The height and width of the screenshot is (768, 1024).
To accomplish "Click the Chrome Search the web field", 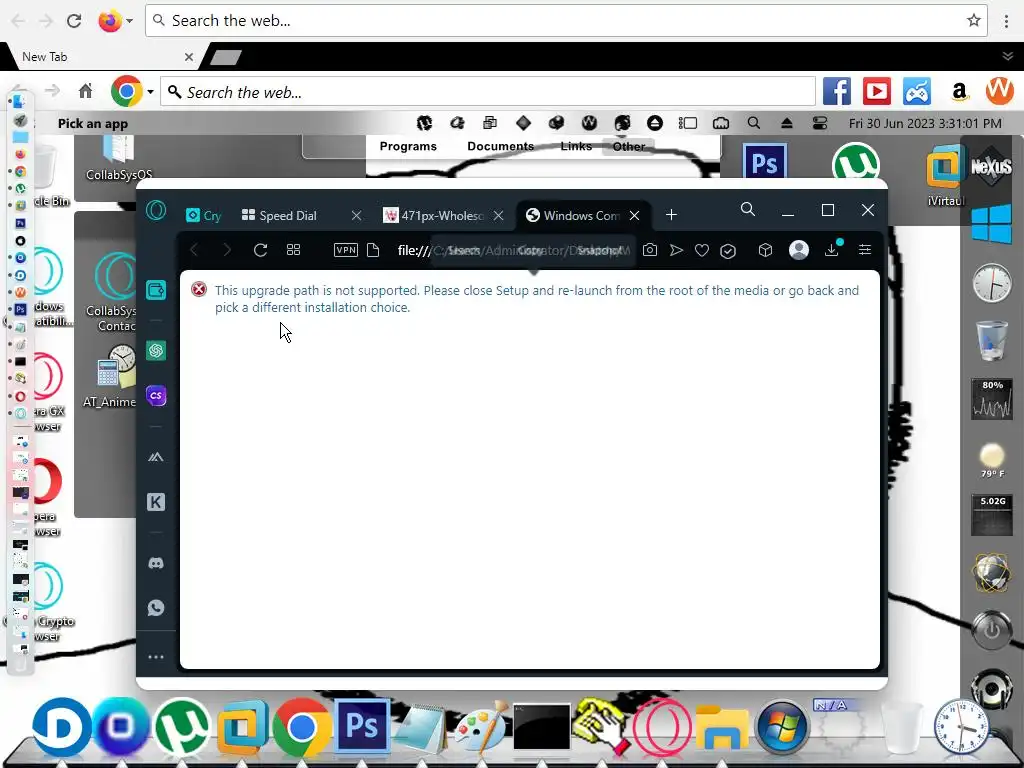I will pos(488,92).
